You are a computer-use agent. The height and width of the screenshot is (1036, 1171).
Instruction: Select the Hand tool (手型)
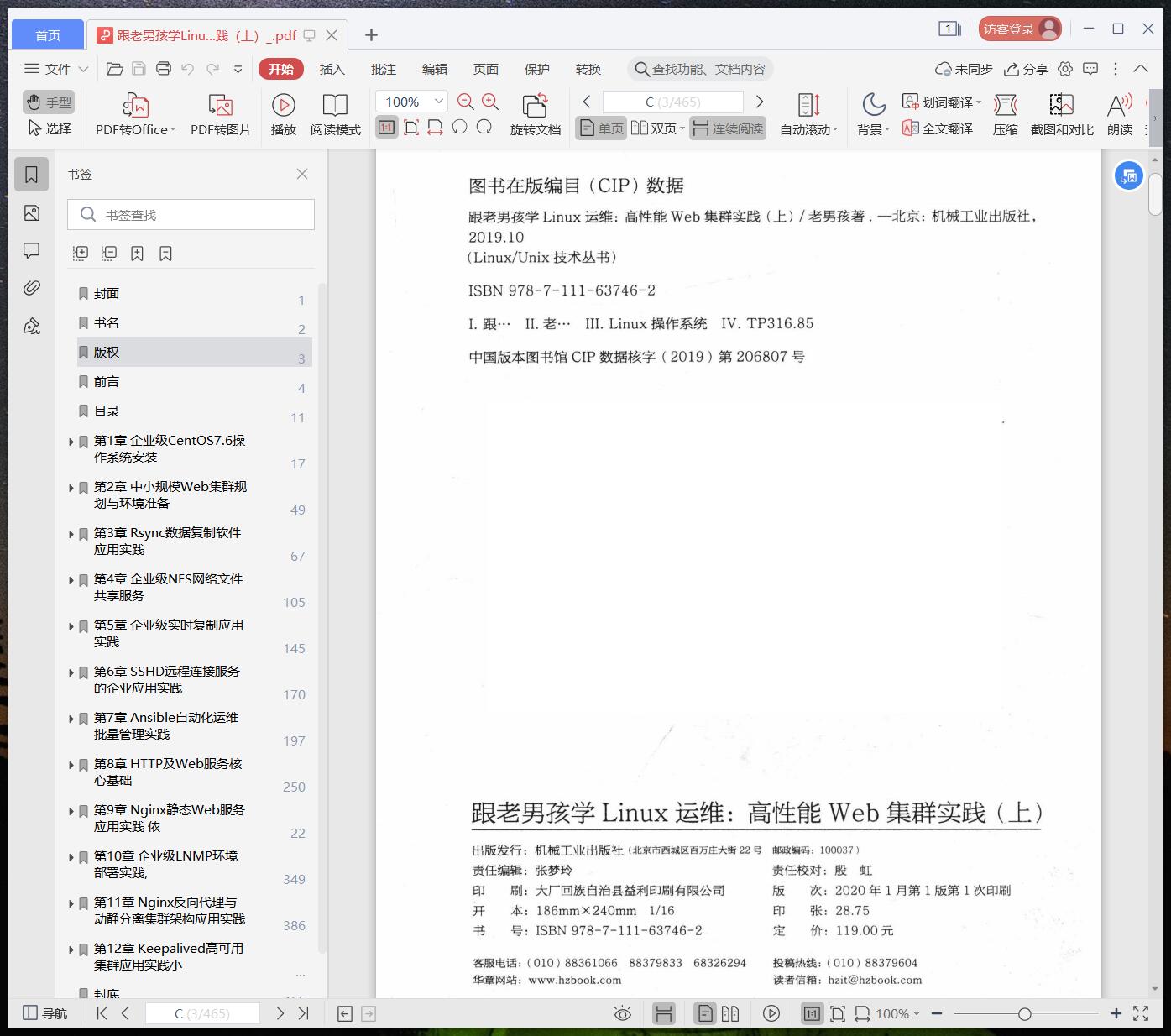pyautogui.click(x=49, y=102)
